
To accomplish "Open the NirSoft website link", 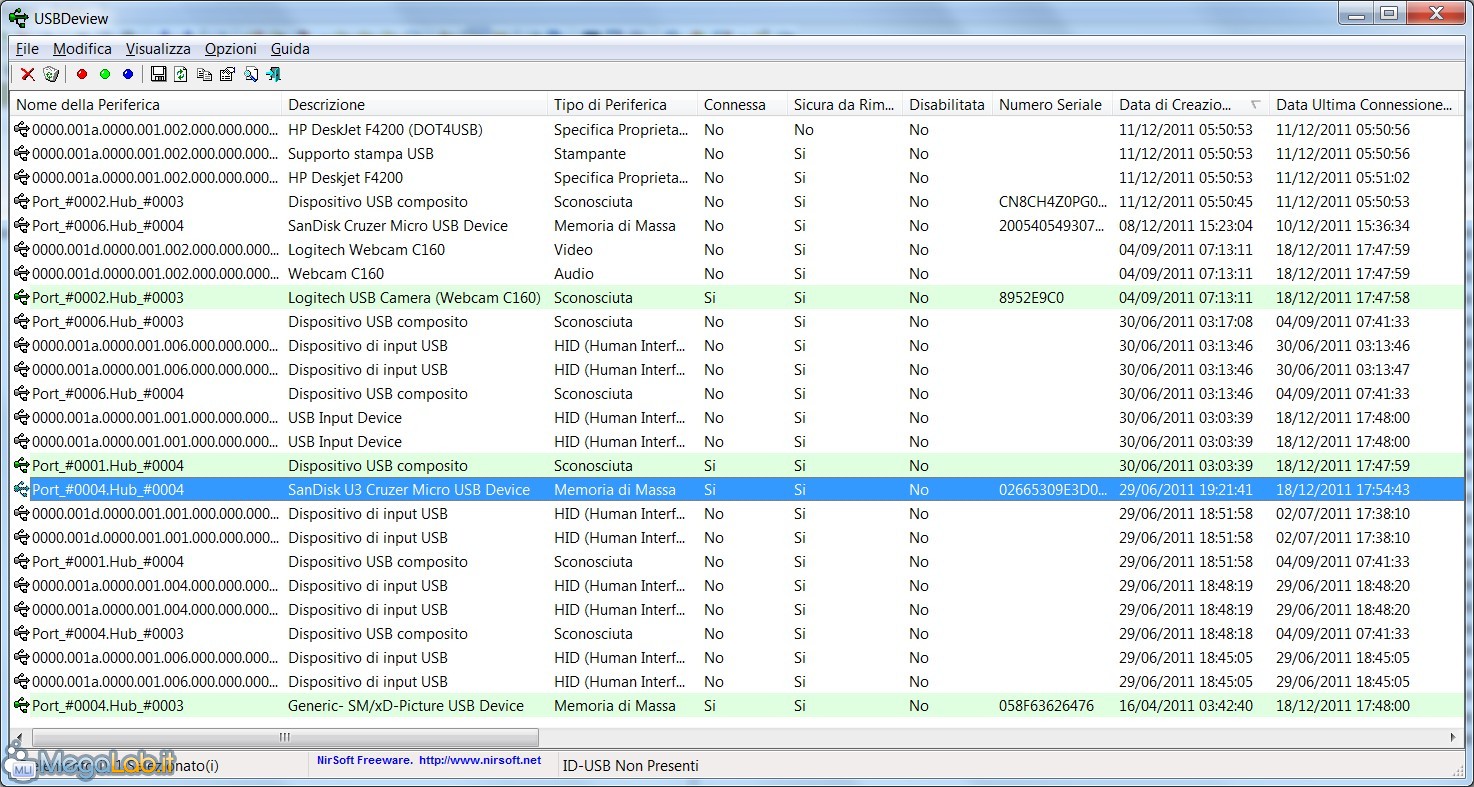I will click(429, 760).
